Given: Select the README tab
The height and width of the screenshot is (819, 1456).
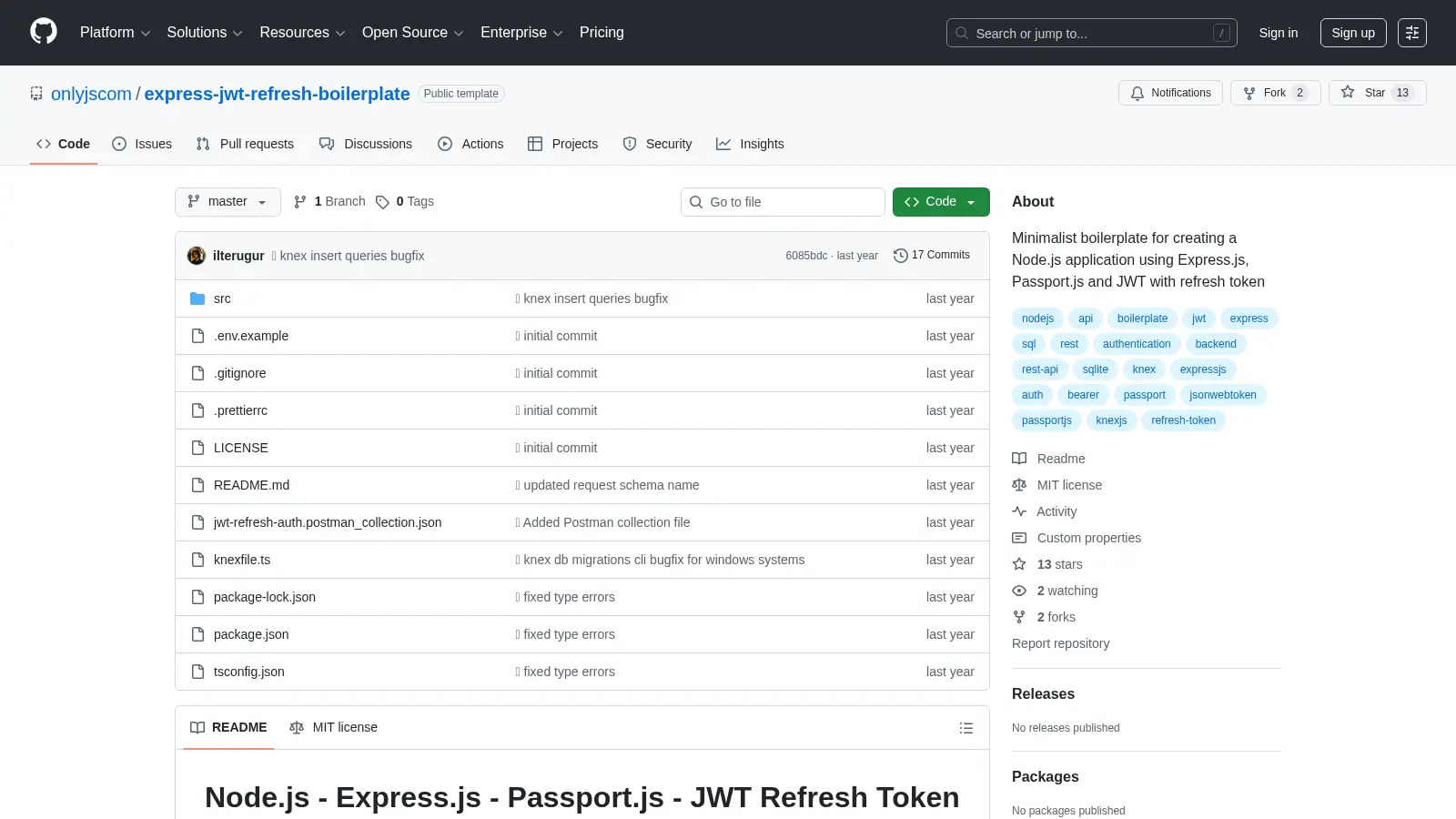Looking at the screenshot, I should pos(228,727).
